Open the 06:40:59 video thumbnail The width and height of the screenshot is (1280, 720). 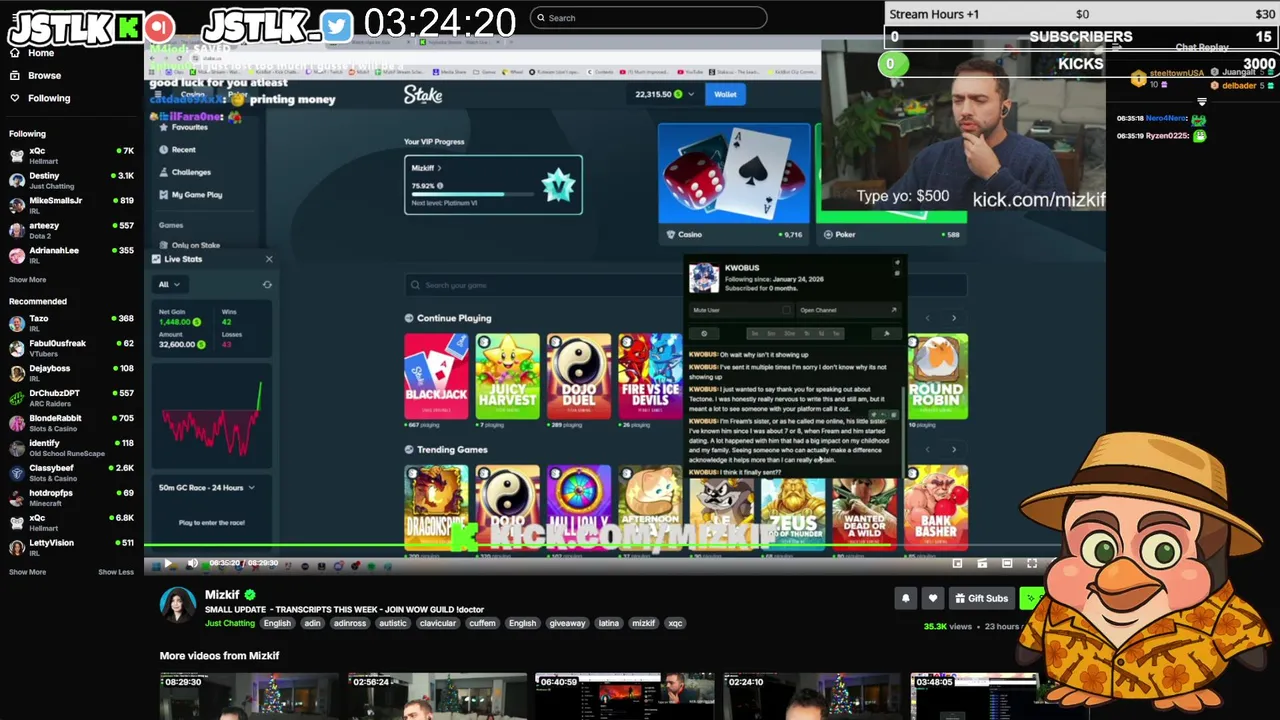coord(624,696)
